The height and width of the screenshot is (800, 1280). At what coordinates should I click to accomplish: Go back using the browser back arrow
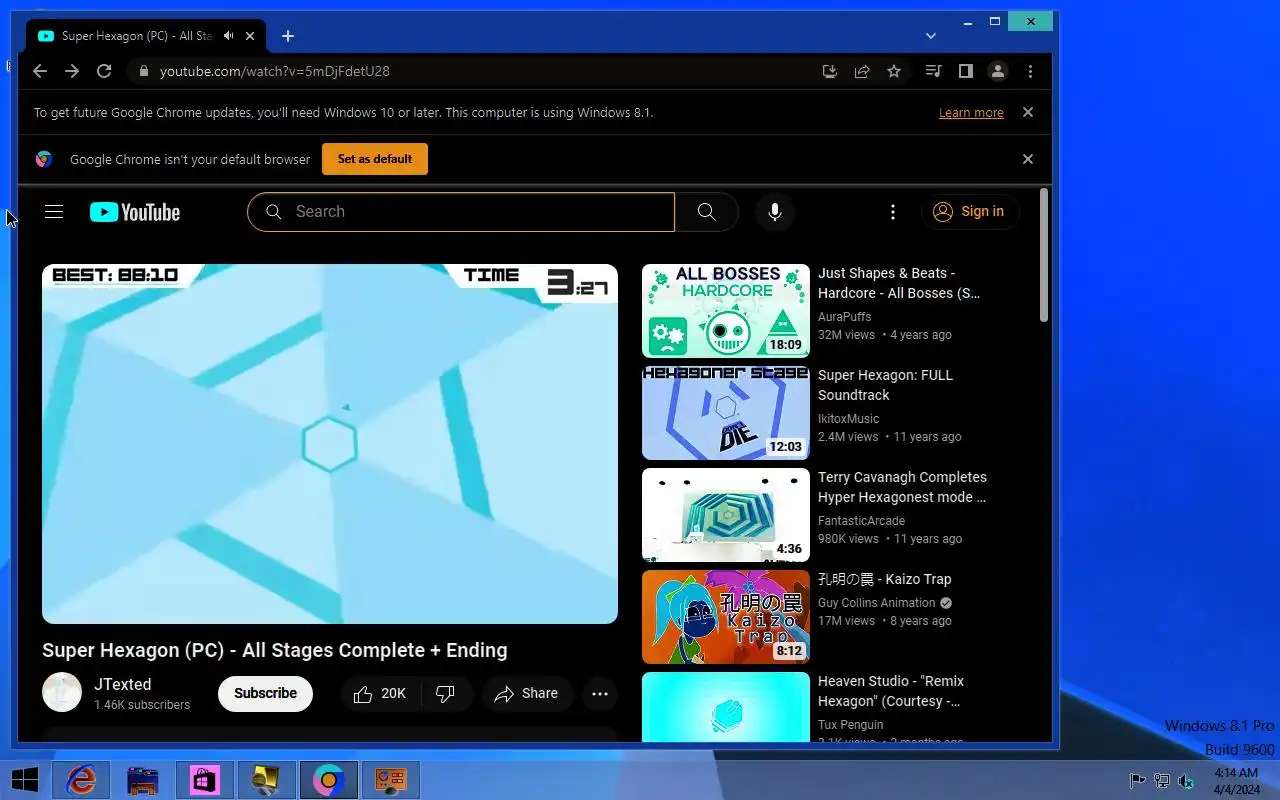point(40,71)
